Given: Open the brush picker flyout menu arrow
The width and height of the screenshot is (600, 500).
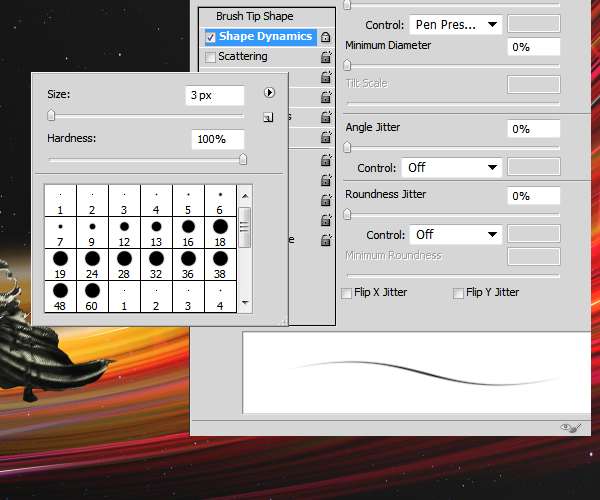Looking at the screenshot, I should click(x=269, y=93).
